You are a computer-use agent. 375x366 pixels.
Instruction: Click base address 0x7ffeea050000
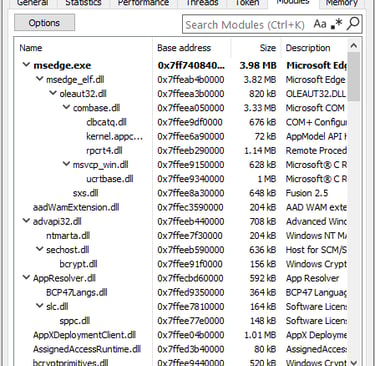click(x=191, y=108)
